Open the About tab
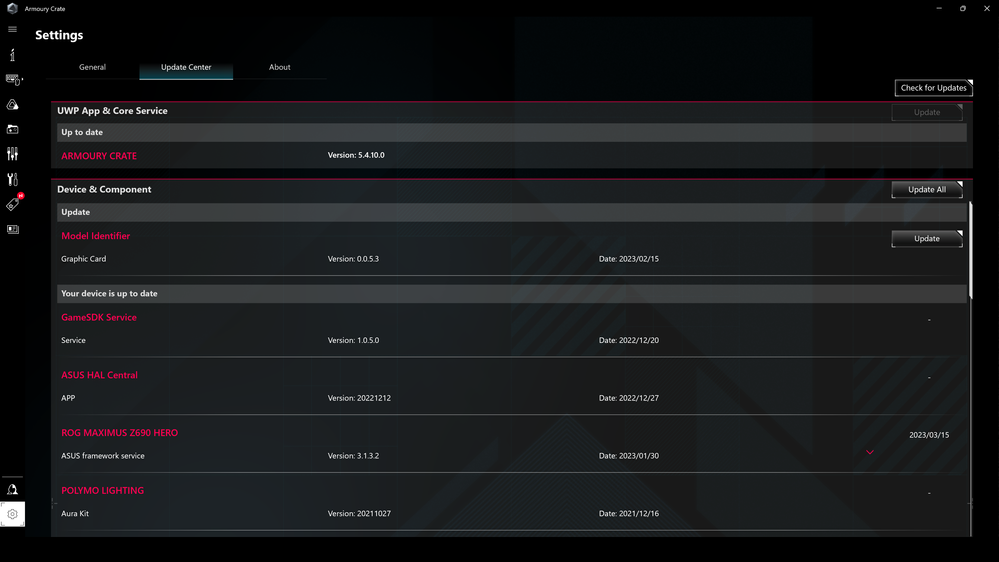 (280, 67)
